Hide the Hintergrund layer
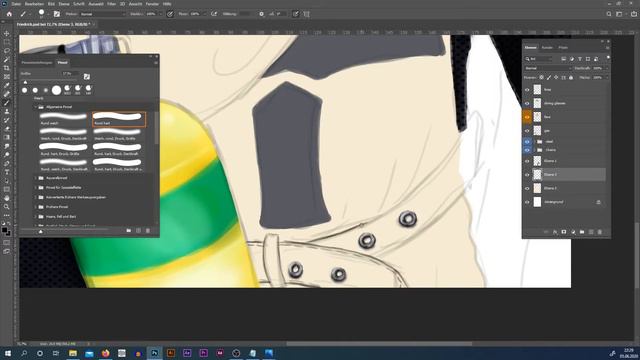The width and height of the screenshot is (640, 360). tap(527, 202)
